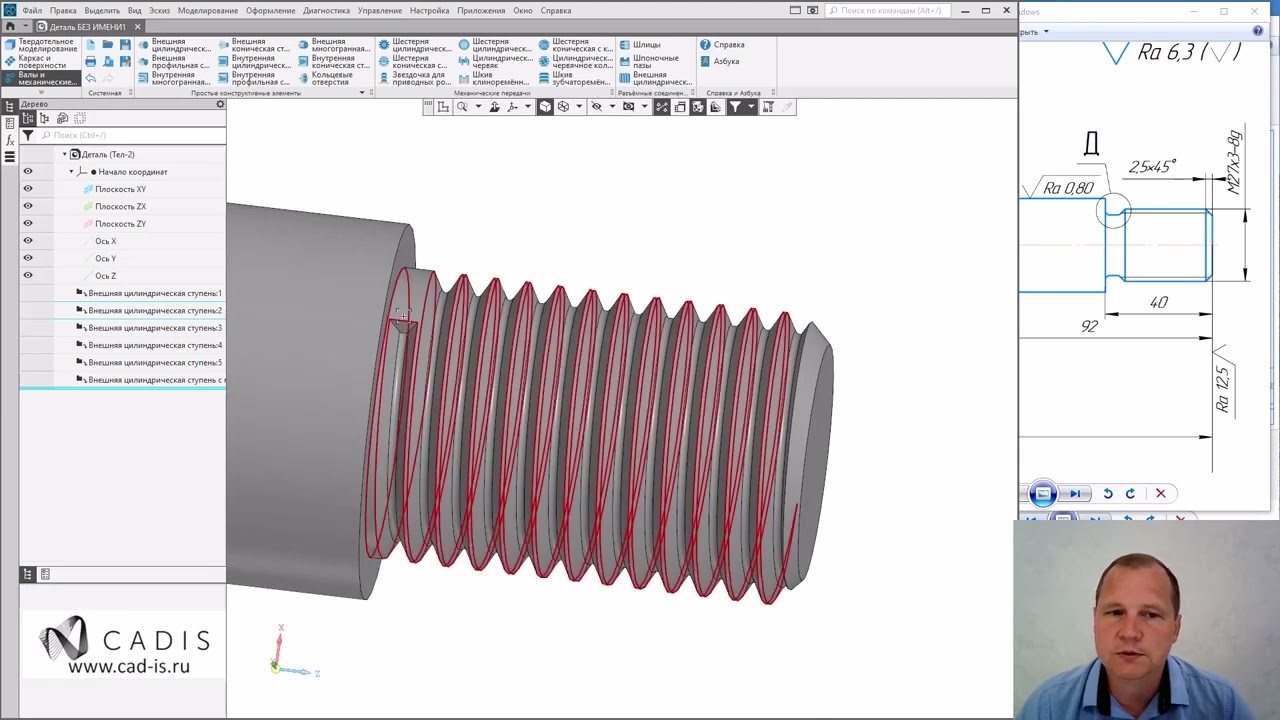Screen dimensions: 1280x720
Task: Rotate image clockwise in photo viewer
Action: [x=1130, y=493]
